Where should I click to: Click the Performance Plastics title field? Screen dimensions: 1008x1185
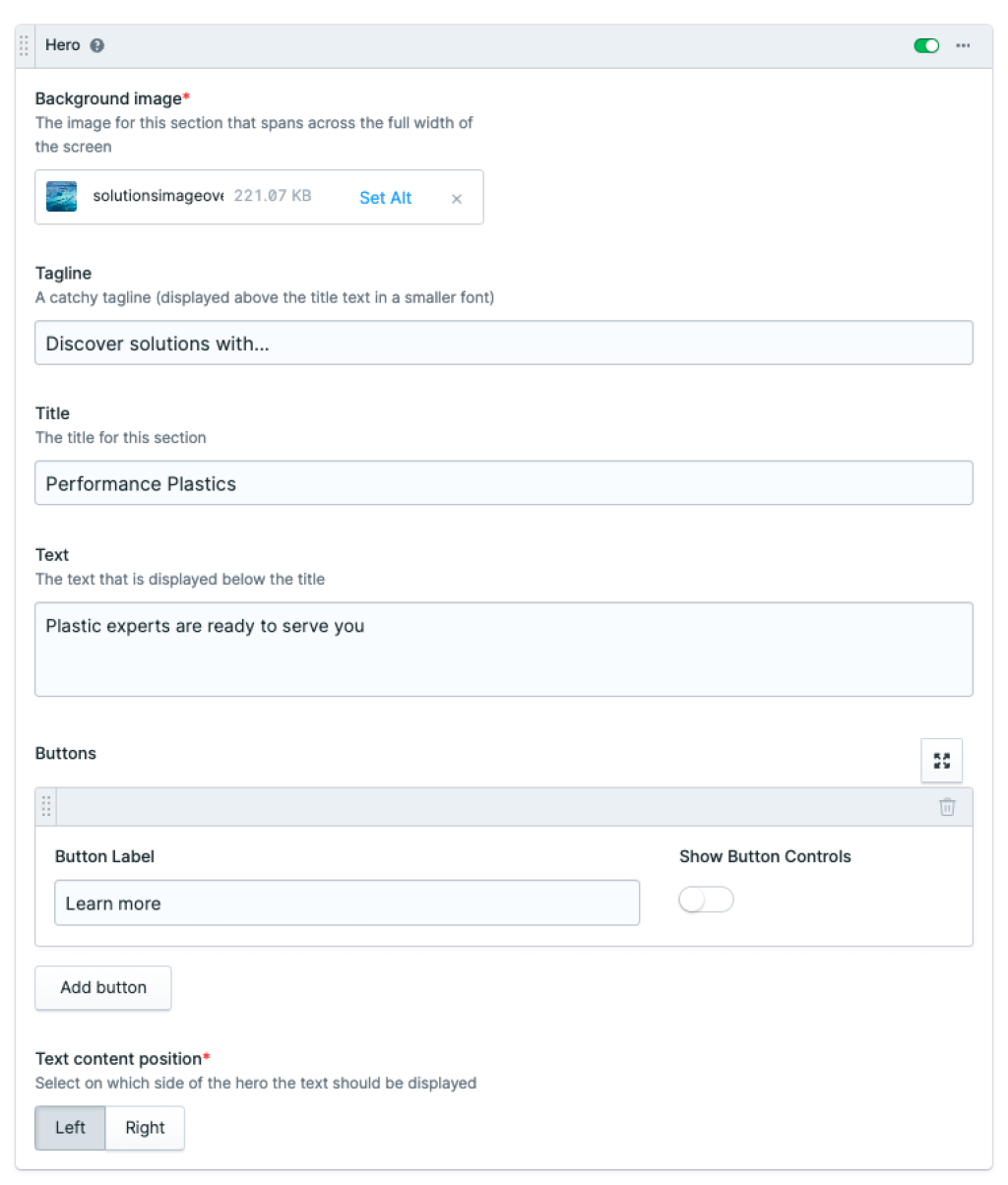click(x=504, y=483)
